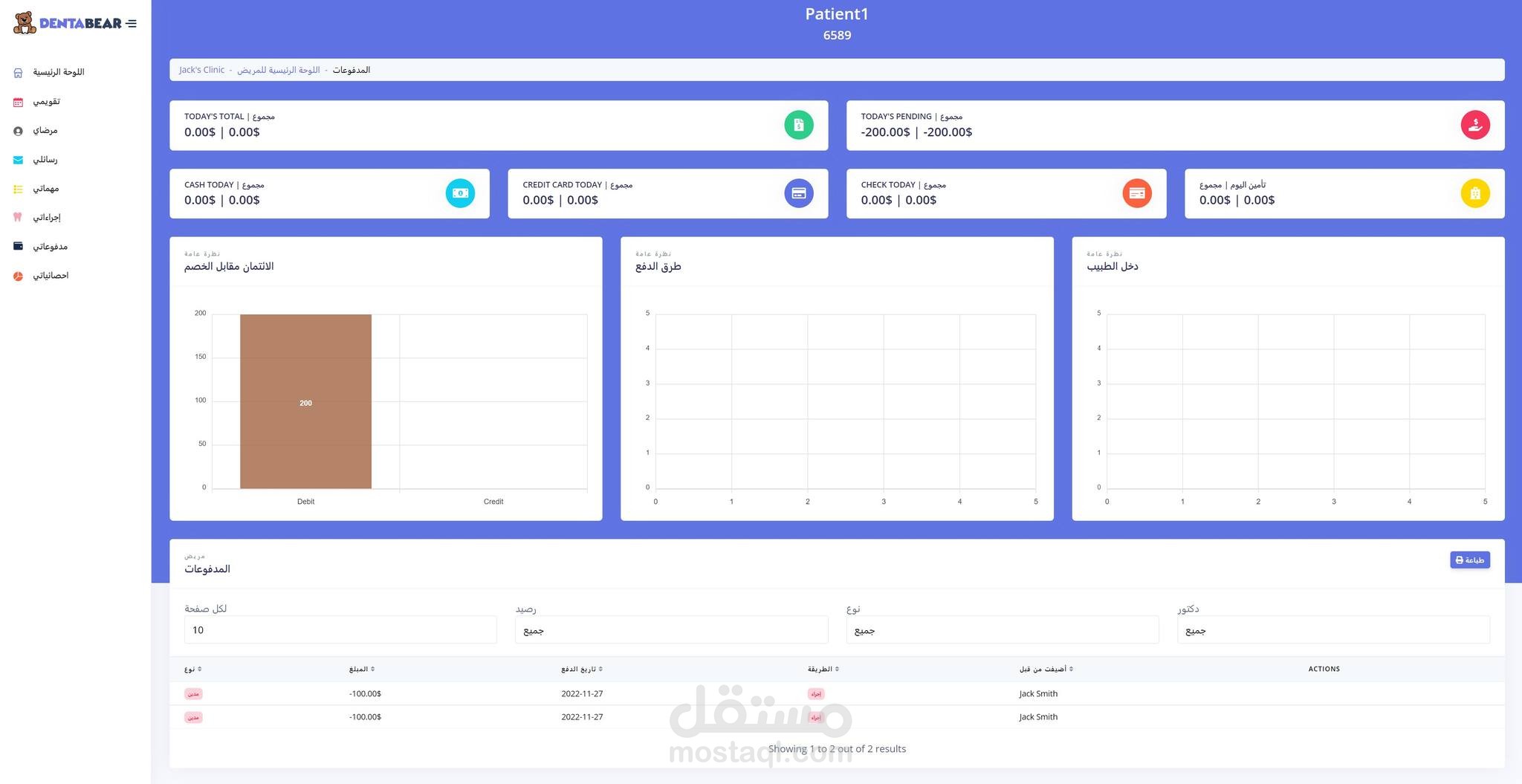Open the دكتور filter dropdown
Screen dimensions: 1522x784
tap(1333, 629)
